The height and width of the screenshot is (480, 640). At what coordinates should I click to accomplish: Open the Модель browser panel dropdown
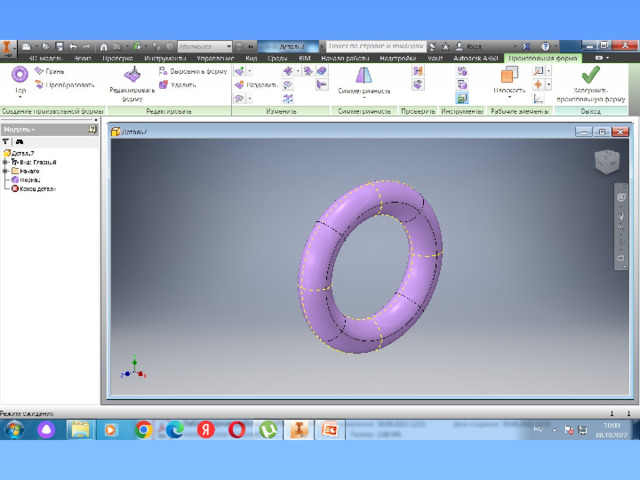click(x=20, y=129)
